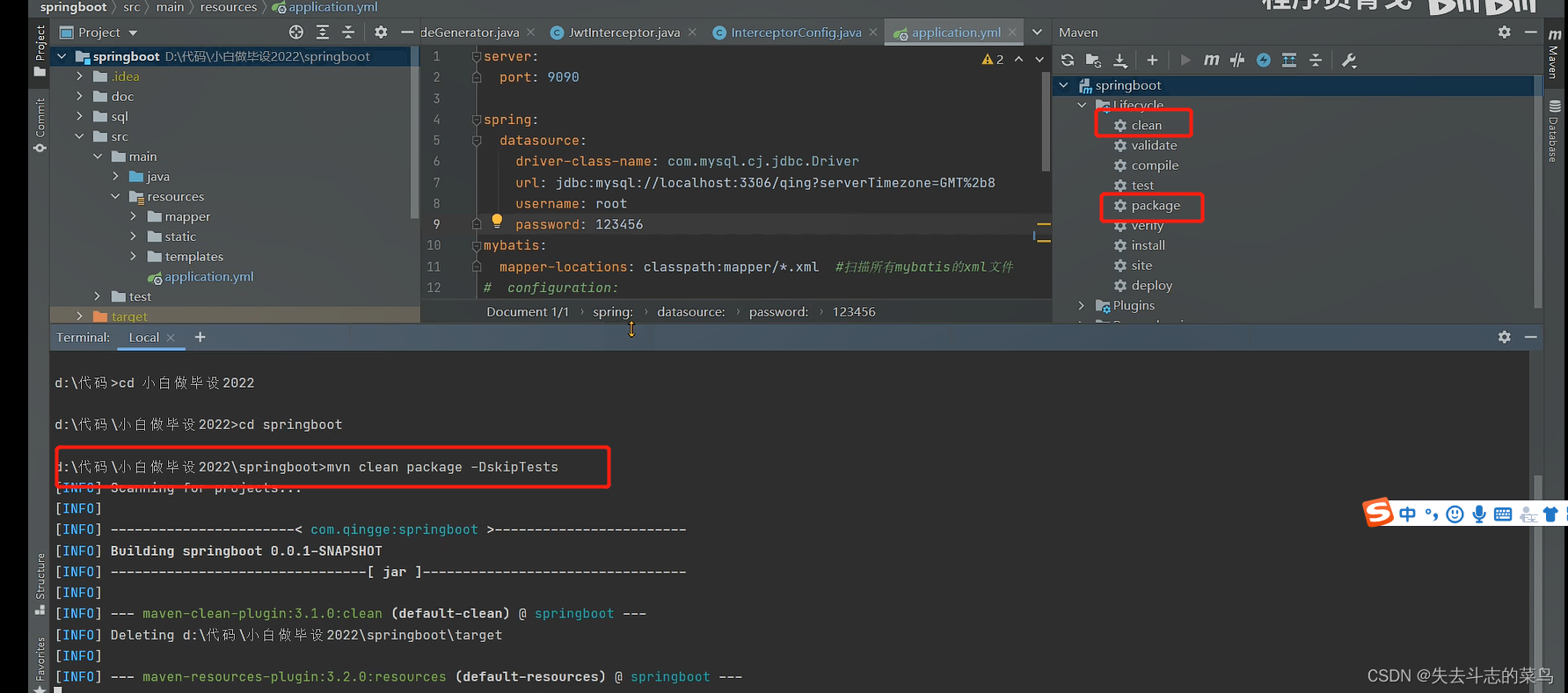Select application.yml editor tab
This screenshot has width=1568, height=693.
(x=955, y=33)
